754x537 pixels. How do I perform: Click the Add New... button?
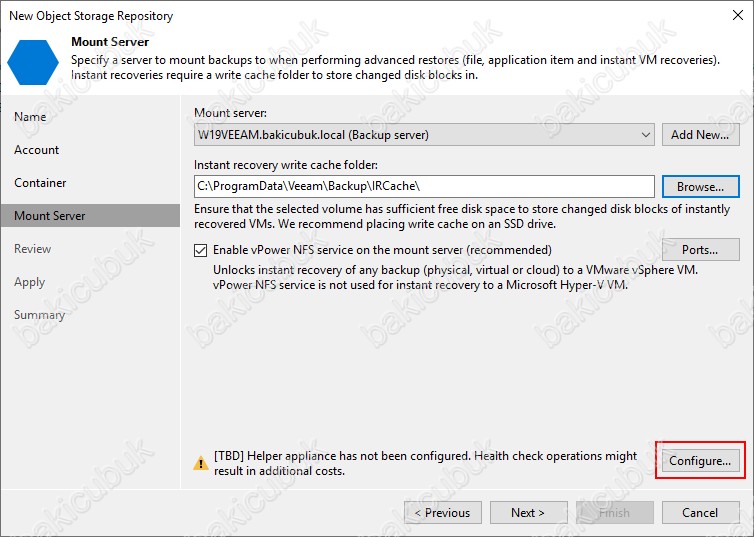701,135
